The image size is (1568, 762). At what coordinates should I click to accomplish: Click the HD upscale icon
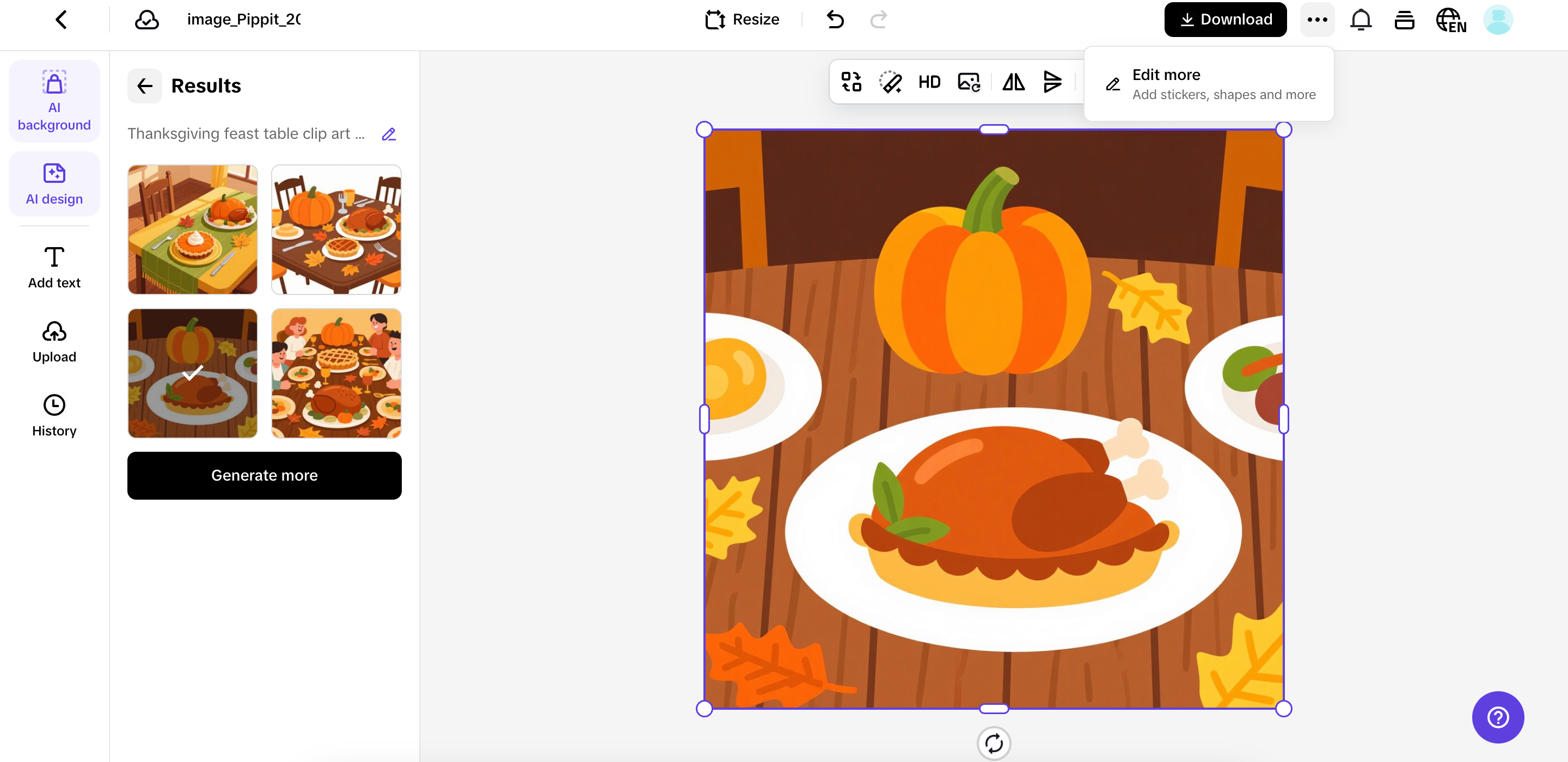(929, 82)
